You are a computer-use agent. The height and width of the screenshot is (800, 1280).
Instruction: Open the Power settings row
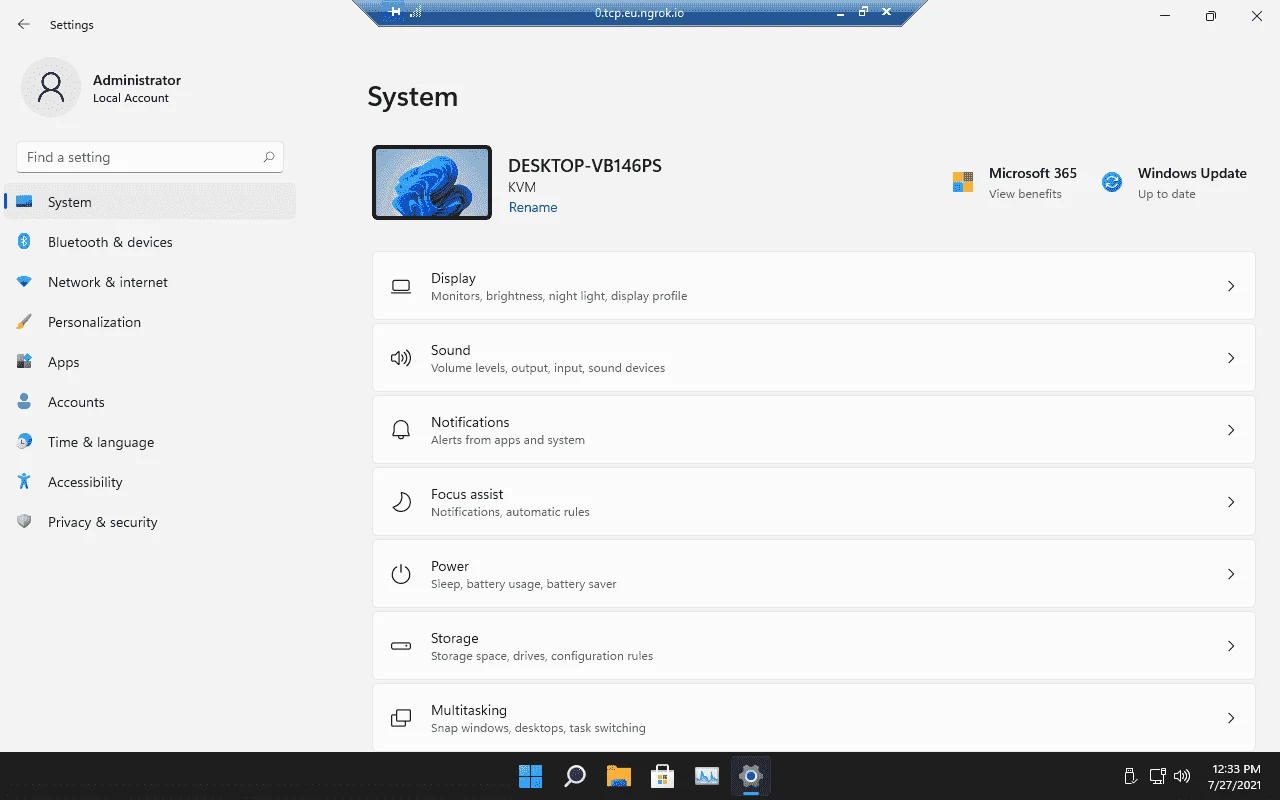pyautogui.click(x=814, y=574)
